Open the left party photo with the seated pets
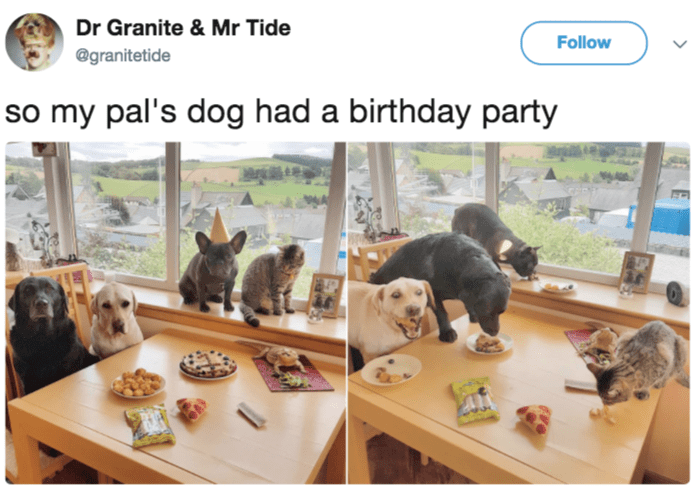 click(176, 313)
